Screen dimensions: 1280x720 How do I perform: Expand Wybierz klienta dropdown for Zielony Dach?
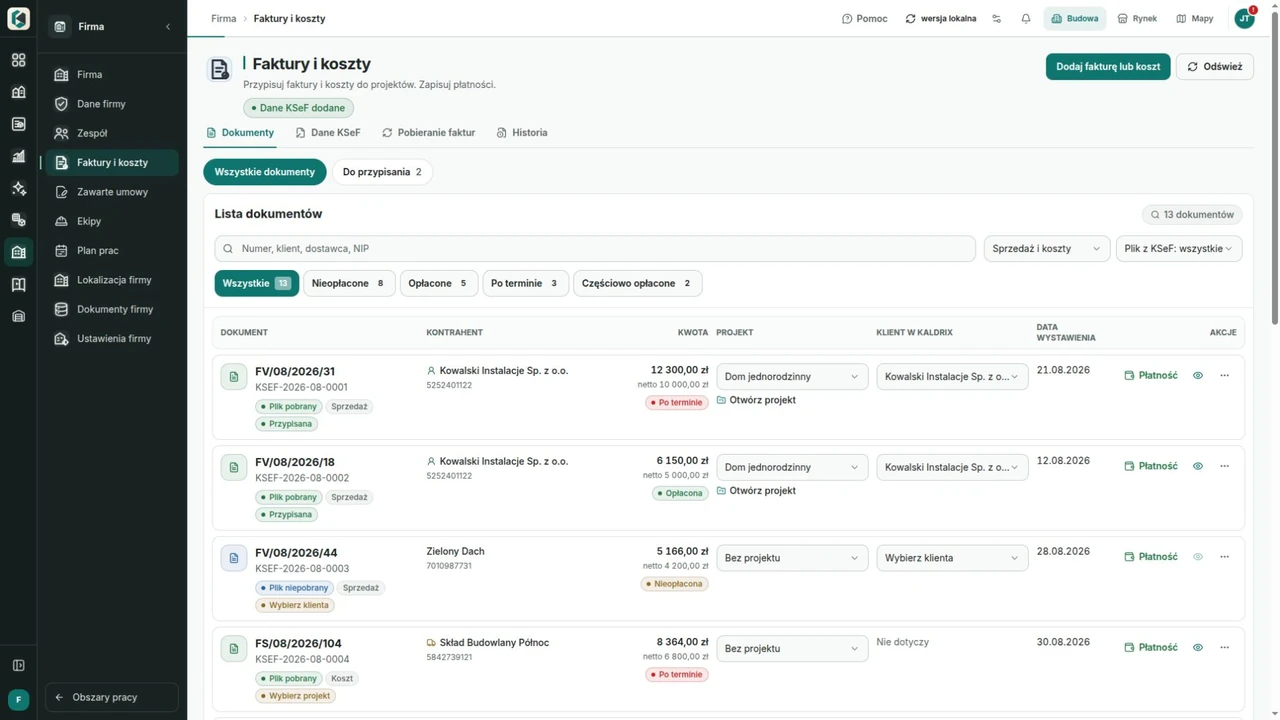coord(952,558)
